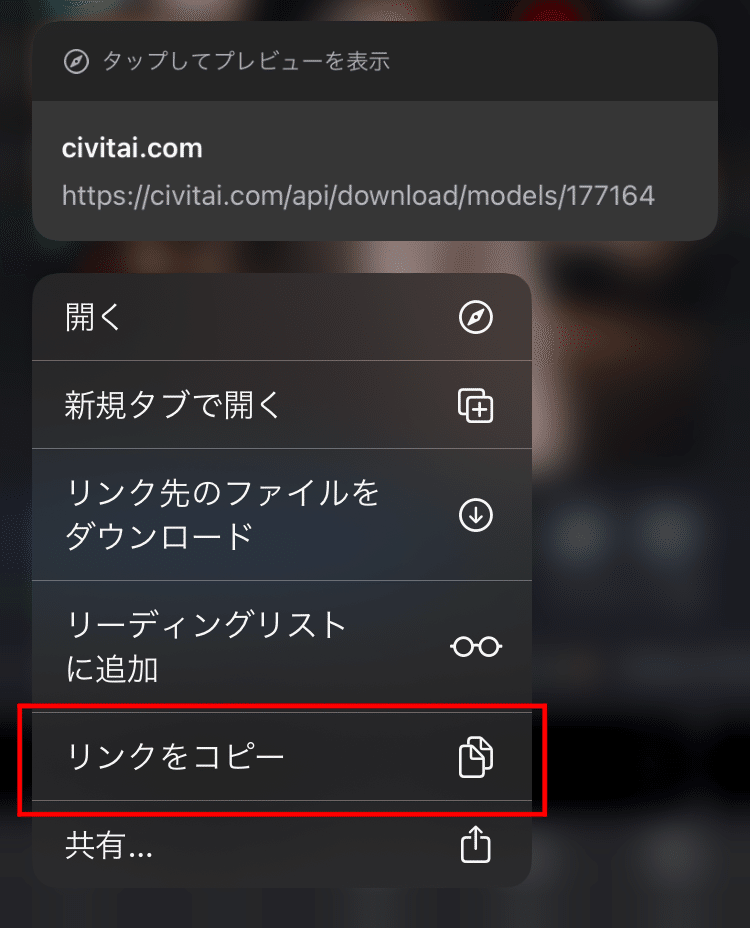Viewport: 750px width, 928px height.
Task: Tap the copy documents icon
Action: [476, 757]
